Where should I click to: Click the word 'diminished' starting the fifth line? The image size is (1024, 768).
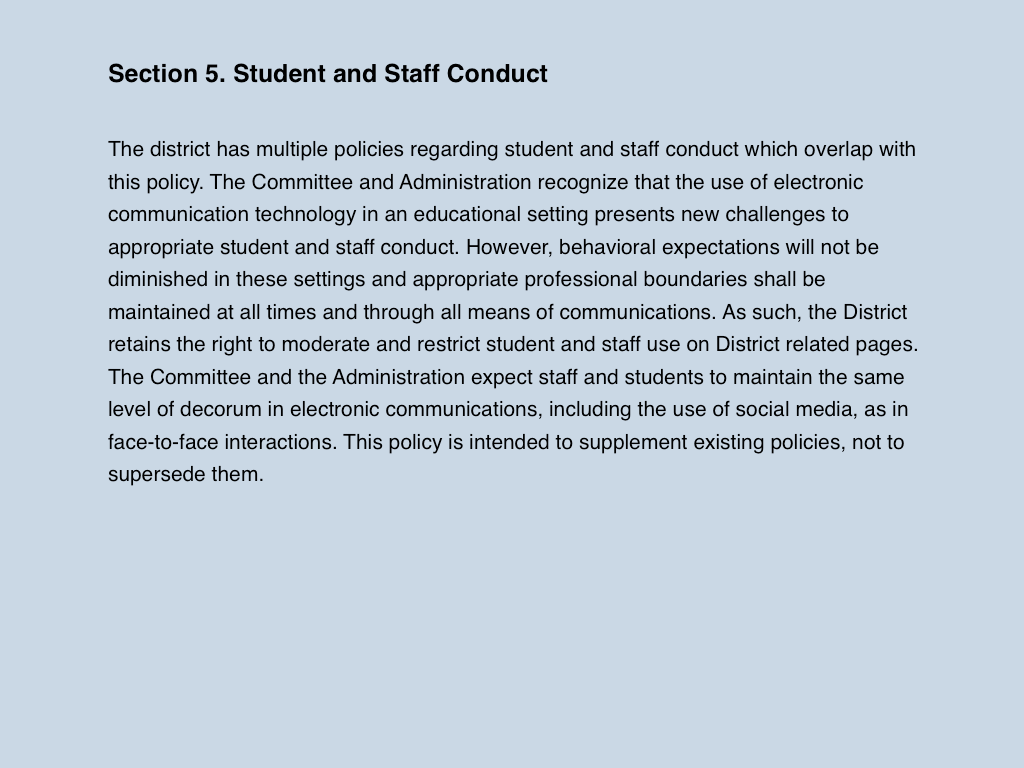pos(157,280)
